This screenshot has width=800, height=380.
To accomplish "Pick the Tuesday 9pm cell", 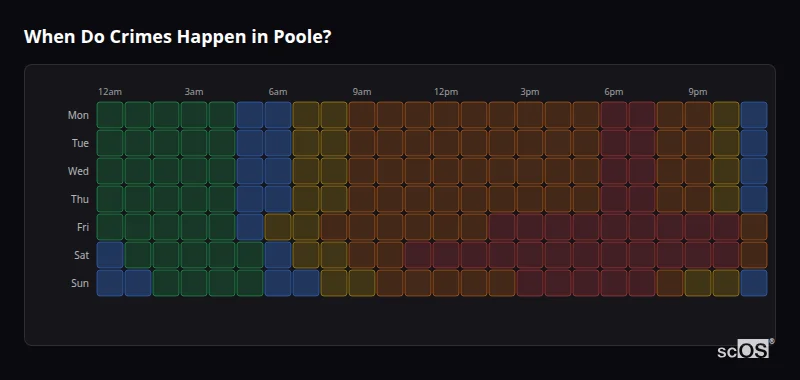I will coord(697,143).
